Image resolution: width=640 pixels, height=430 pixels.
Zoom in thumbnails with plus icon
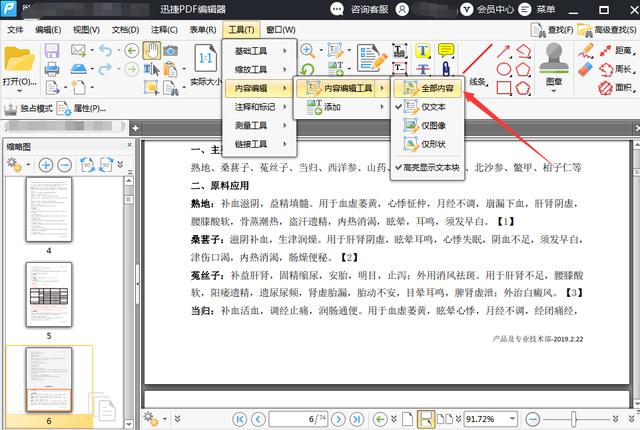tap(46, 165)
